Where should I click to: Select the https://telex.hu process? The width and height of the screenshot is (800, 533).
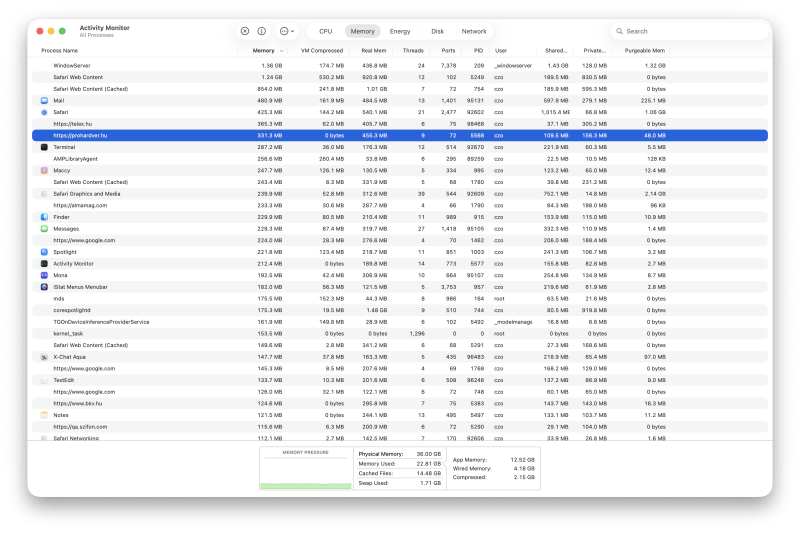coord(400,124)
